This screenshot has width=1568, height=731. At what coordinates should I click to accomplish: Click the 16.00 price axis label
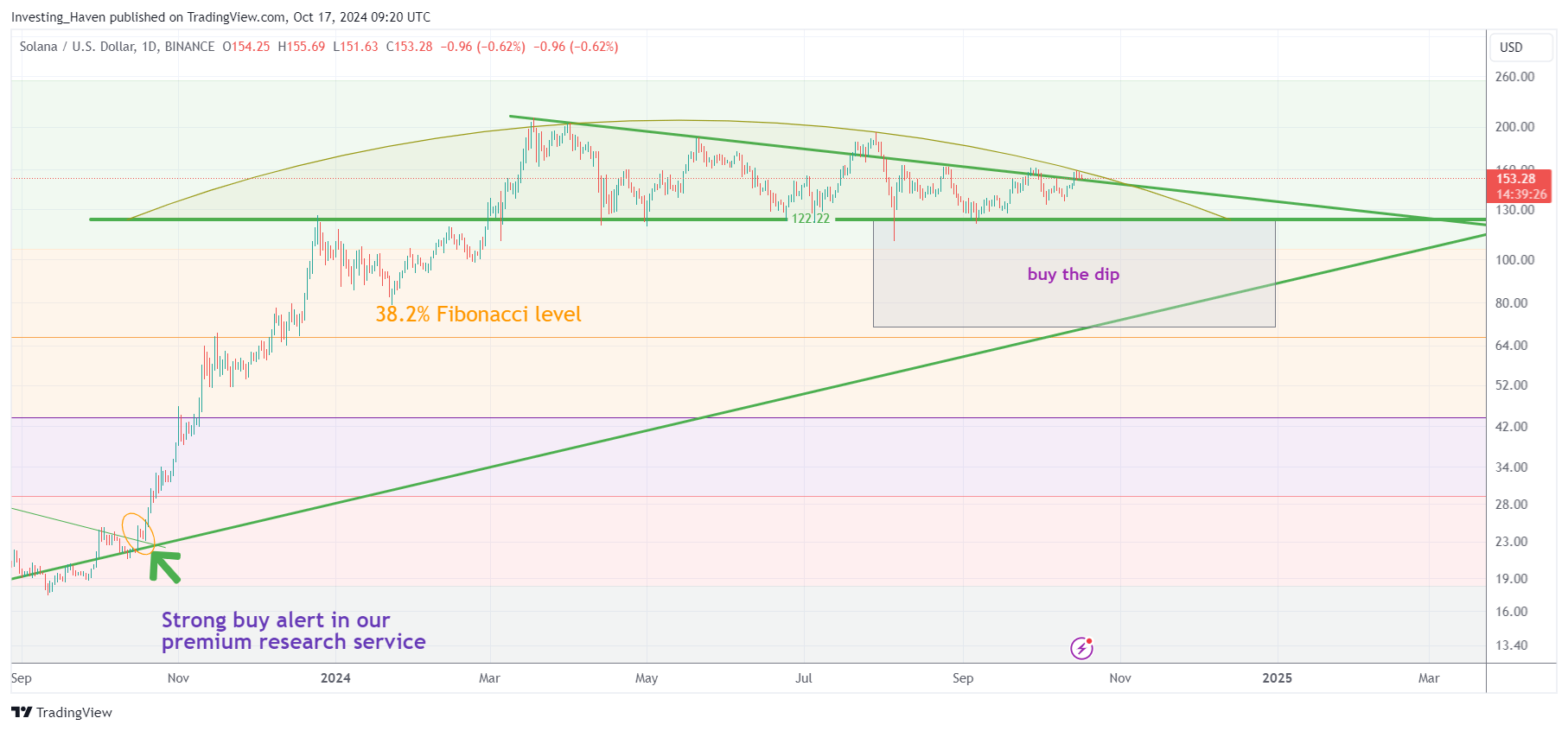pyautogui.click(x=1512, y=612)
